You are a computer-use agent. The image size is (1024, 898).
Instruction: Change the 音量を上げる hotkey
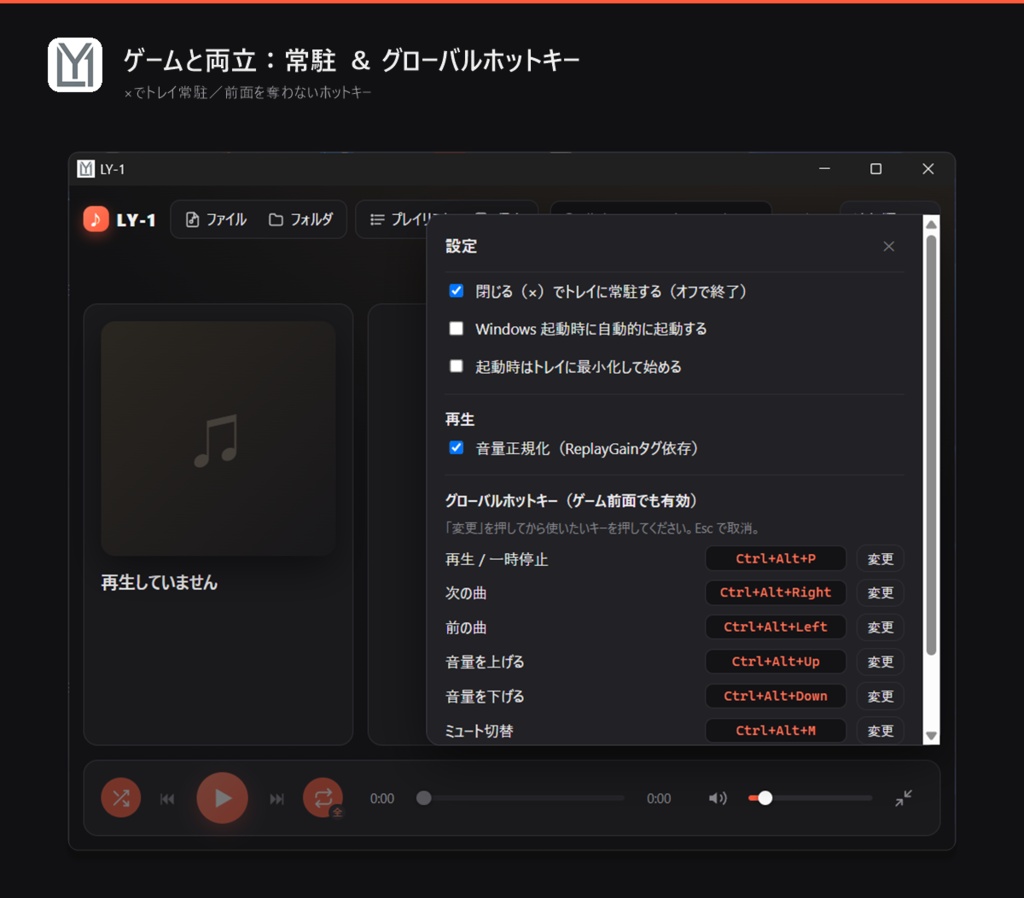click(880, 662)
